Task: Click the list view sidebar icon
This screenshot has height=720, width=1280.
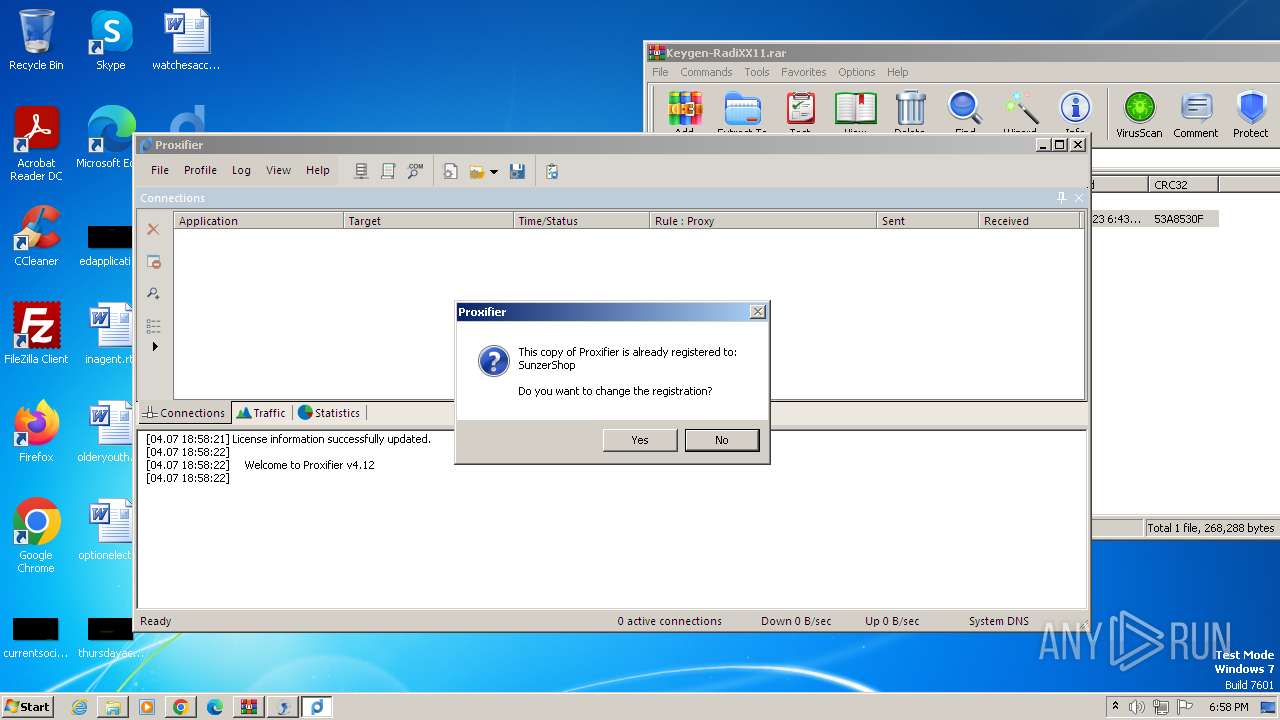Action: [153, 325]
